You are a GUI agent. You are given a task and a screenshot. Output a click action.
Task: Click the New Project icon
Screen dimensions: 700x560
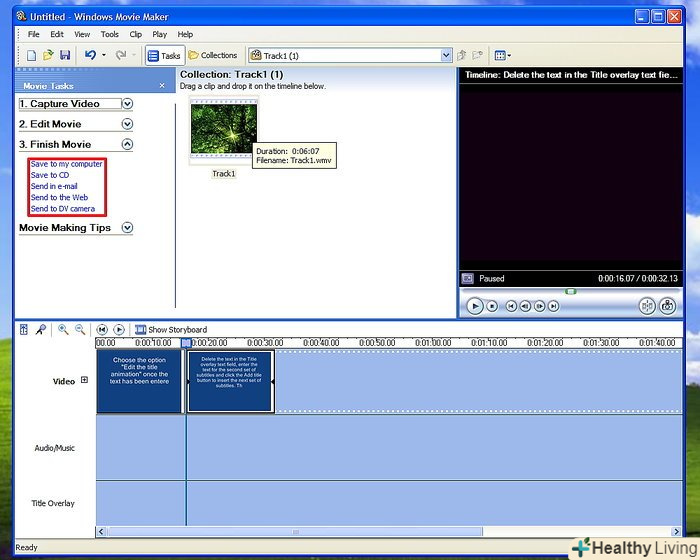pyautogui.click(x=31, y=55)
